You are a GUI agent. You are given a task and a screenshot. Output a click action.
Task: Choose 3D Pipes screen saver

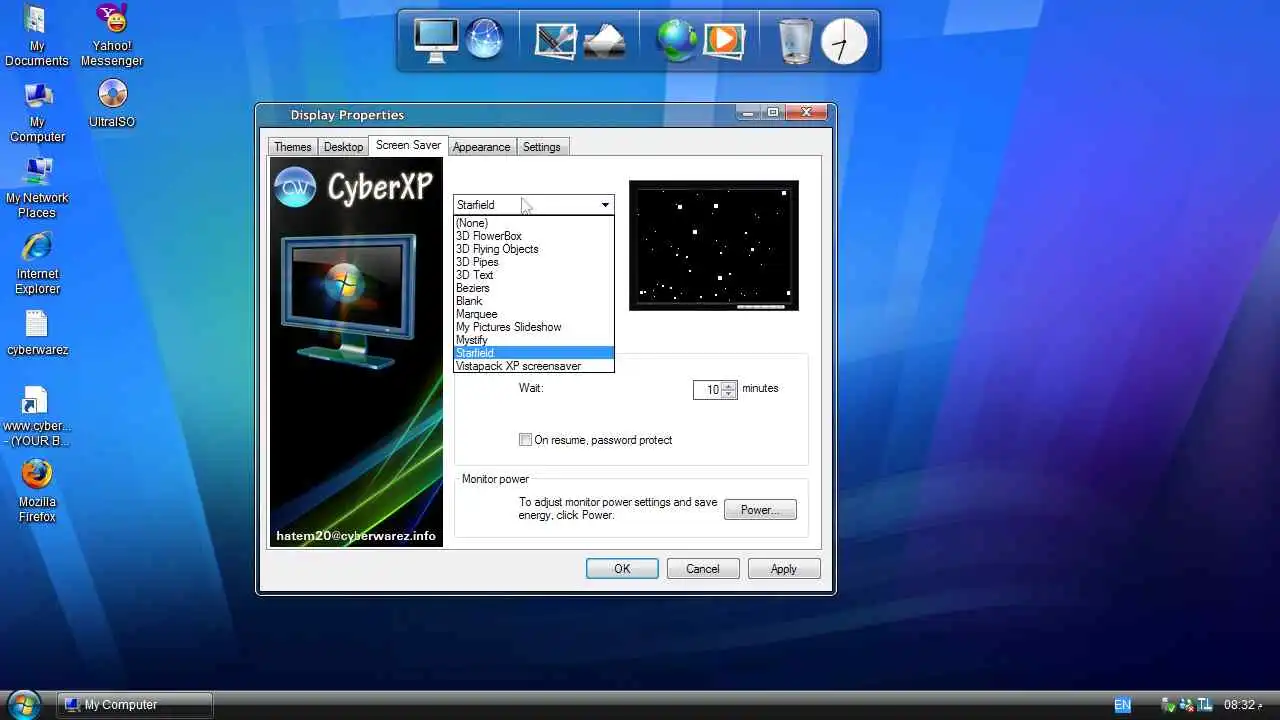tap(533, 262)
